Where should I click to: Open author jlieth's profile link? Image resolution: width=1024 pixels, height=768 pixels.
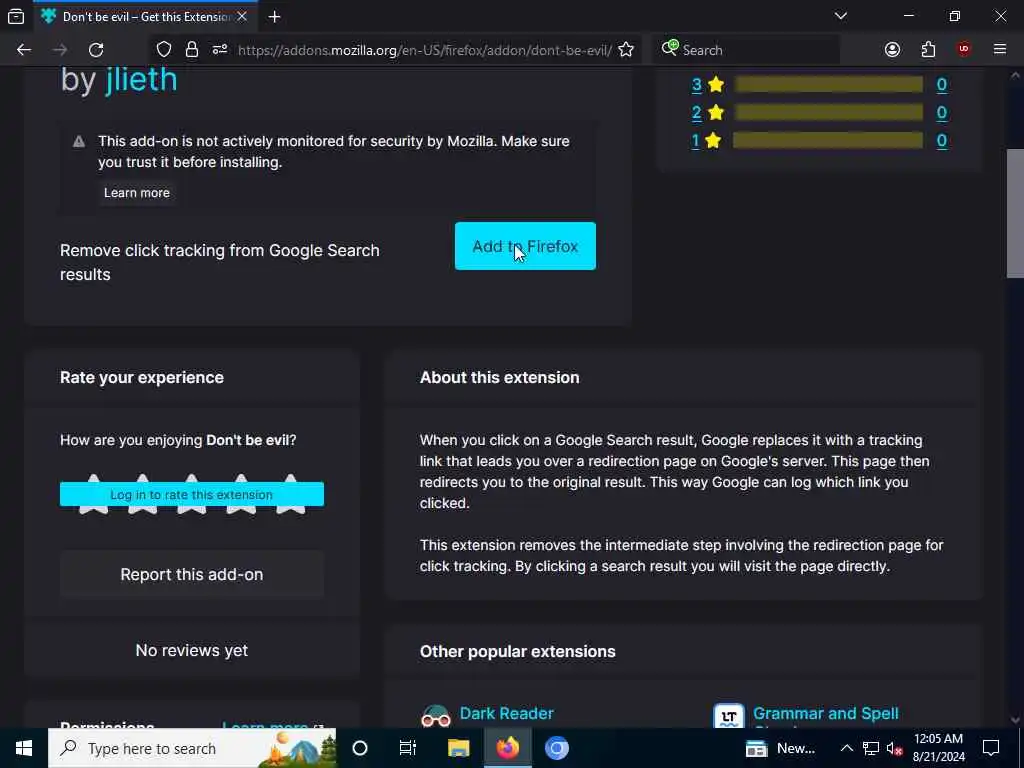[x=141, y=80]
